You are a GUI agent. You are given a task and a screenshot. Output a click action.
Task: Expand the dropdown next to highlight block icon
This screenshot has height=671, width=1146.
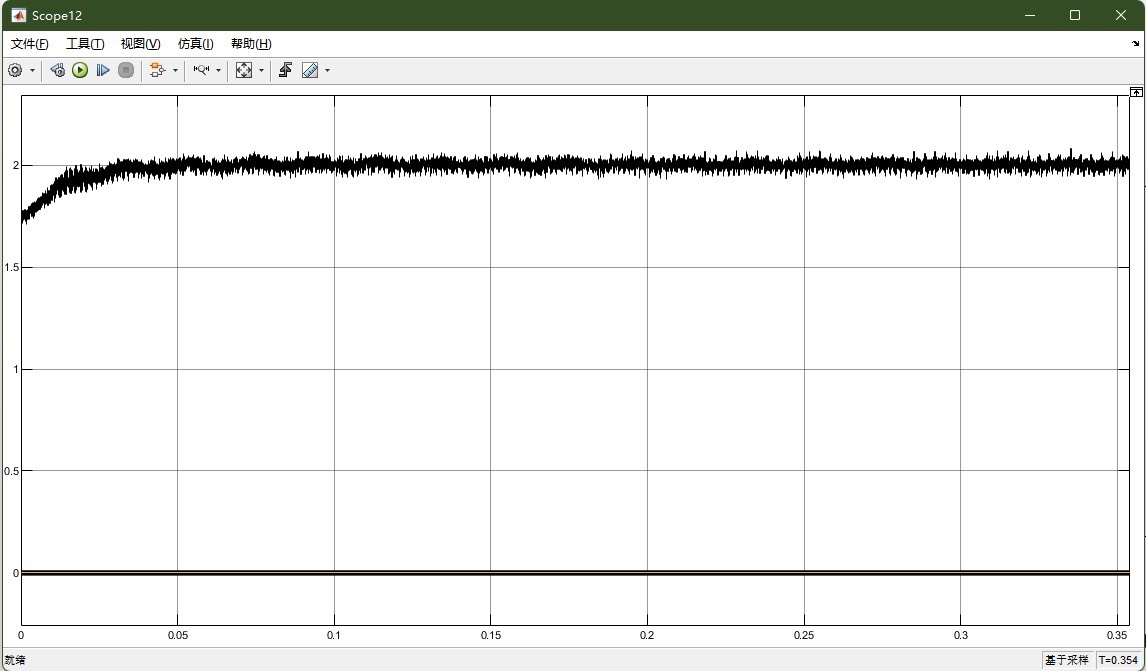coord(175,71)
